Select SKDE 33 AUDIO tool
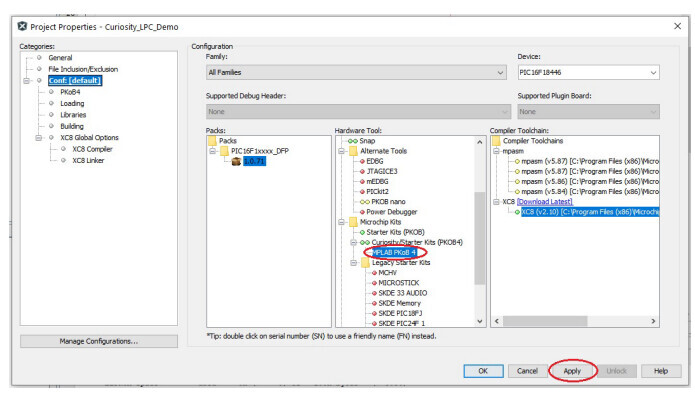The height and width of the screenshot is (394, 695). (402, 293)
